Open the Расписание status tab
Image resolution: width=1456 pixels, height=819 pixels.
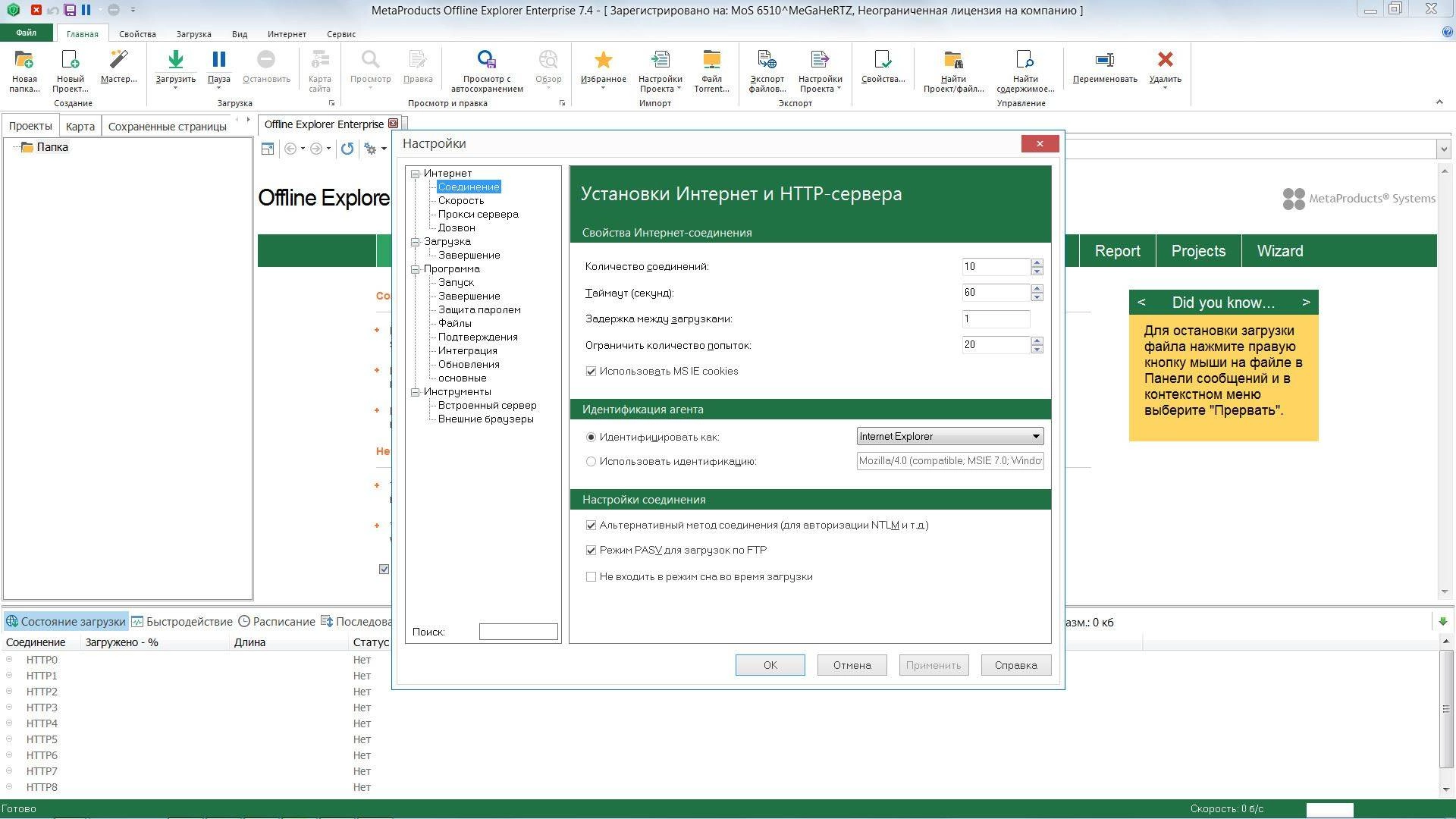[x=277, y=622]
